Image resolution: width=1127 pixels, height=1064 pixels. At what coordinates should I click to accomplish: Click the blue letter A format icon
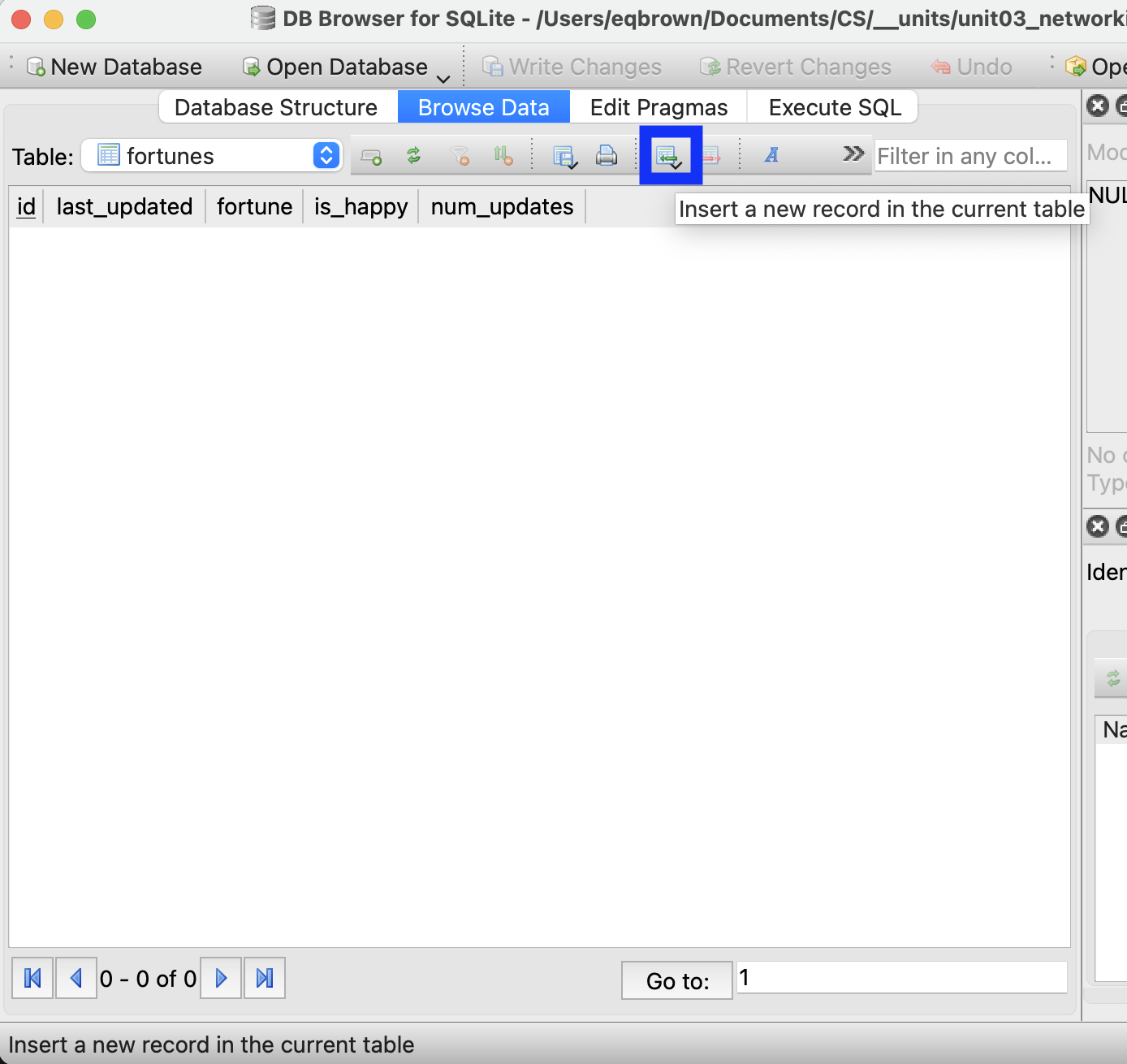tap(771, 155)
